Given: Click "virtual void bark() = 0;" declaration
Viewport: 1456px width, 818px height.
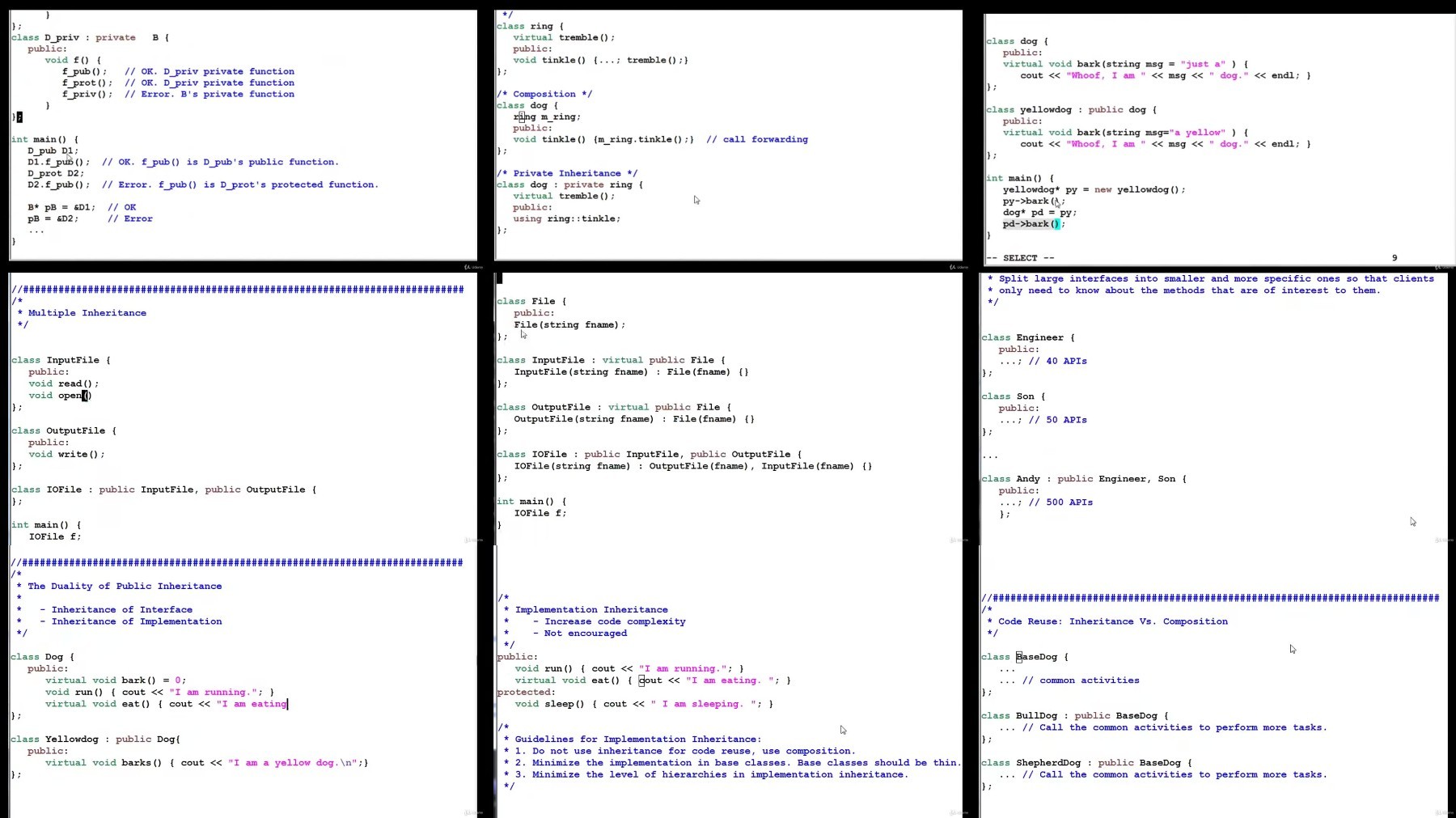Looking at the screenshot, I should pos(116,680).
